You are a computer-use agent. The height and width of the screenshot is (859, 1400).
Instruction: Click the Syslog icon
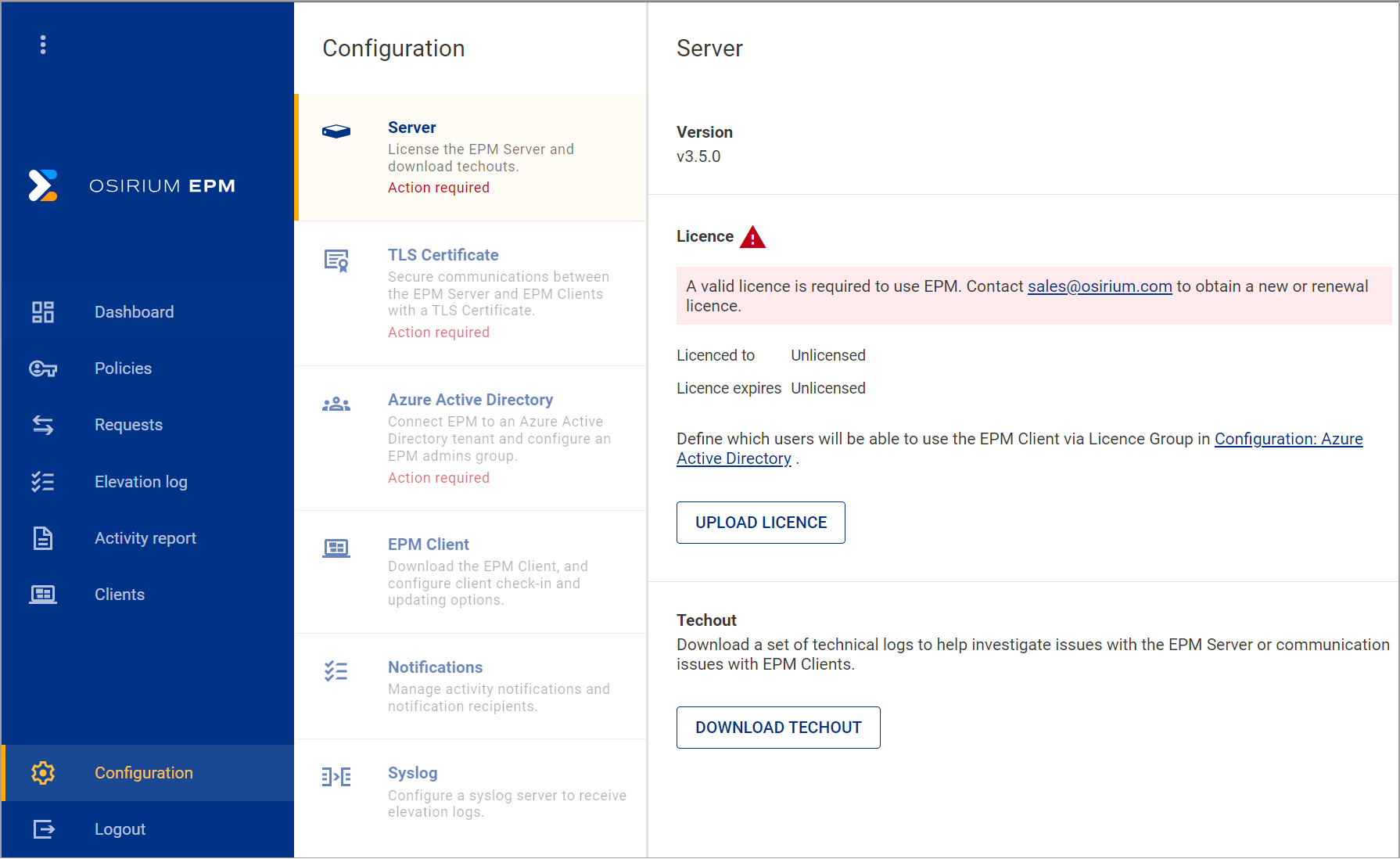(336, 777)
